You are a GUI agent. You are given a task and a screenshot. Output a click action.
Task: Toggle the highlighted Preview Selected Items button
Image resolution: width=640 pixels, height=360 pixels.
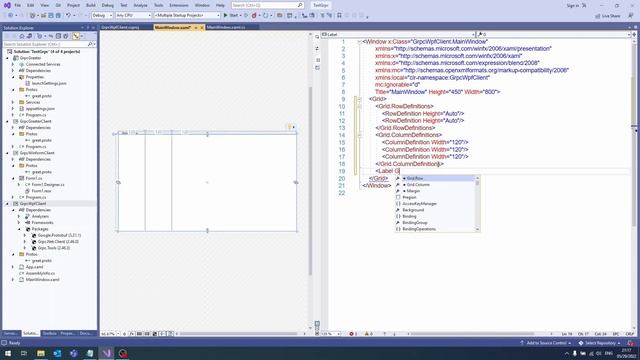[76, 36]
